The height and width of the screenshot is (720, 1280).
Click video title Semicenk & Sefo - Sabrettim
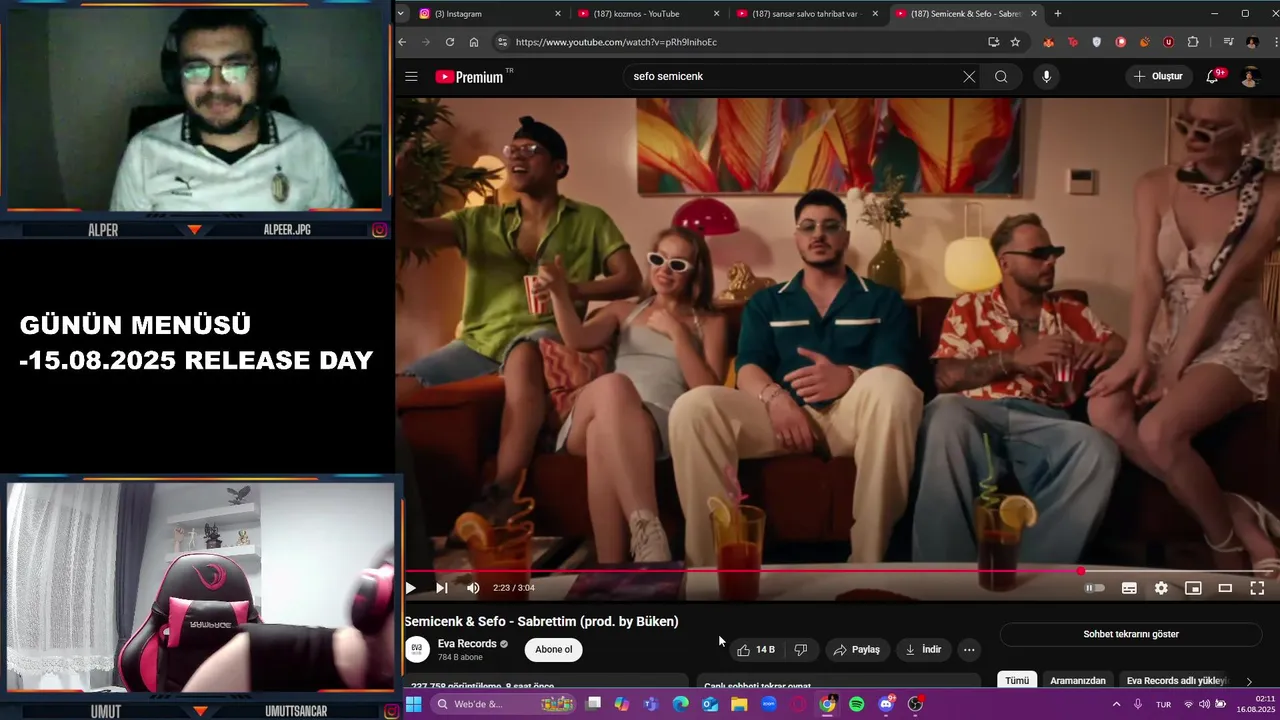541,621
